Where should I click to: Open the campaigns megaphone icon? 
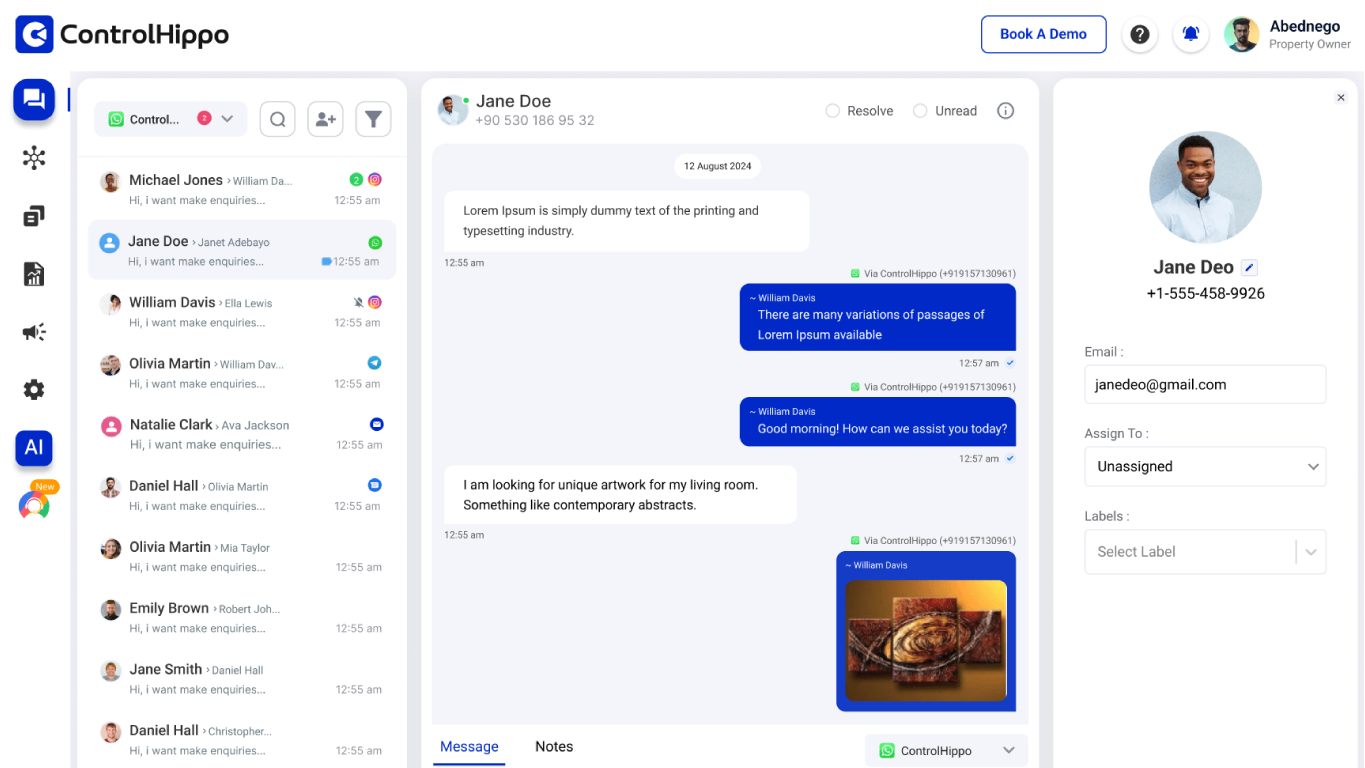tap(34, 332)
